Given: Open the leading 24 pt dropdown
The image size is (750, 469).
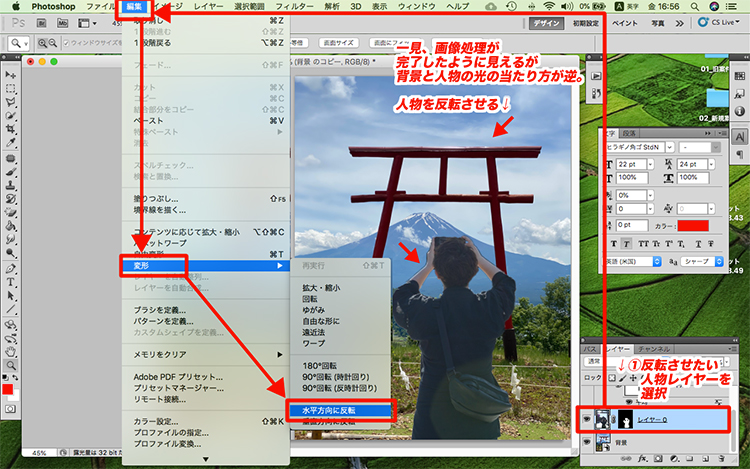Looking at the screenshot, I should (711, 164).
